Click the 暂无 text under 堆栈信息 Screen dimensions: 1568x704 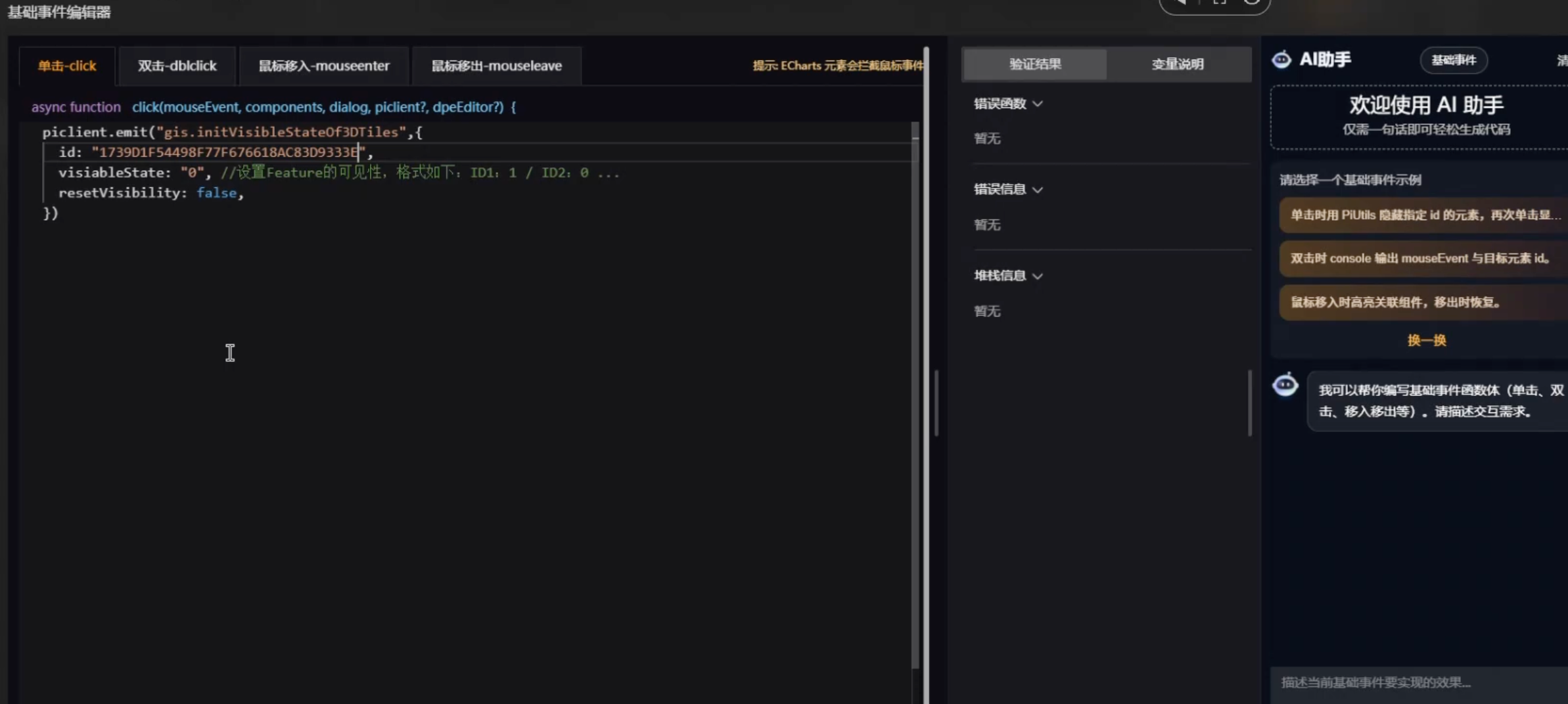pos(987,311)
